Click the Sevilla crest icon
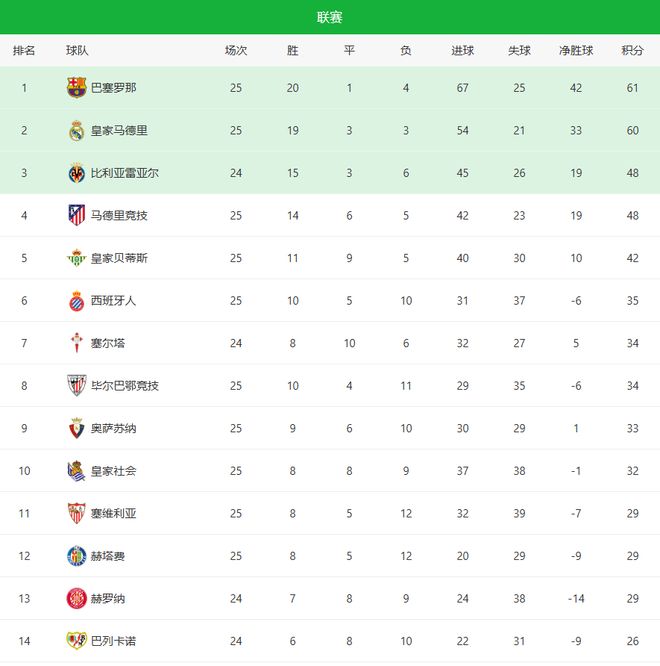The width and height of the screenshot is (660, 666). click(76, 513)
